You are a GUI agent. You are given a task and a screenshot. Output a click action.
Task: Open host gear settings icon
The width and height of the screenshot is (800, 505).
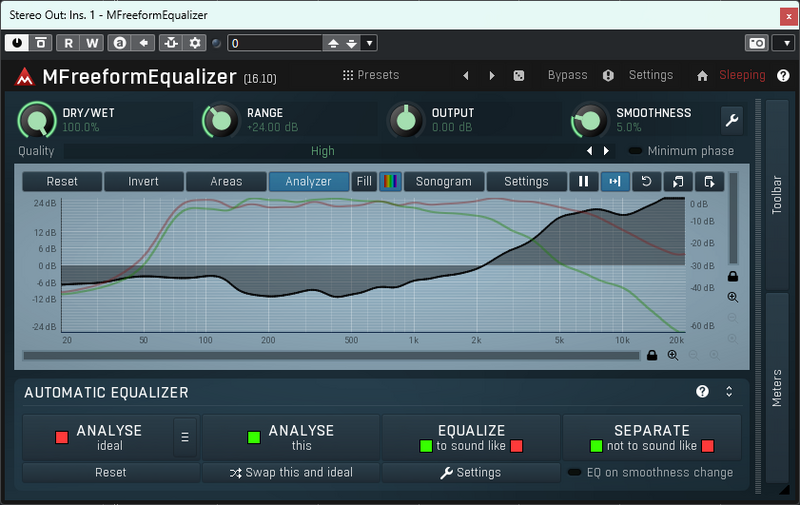195,43
